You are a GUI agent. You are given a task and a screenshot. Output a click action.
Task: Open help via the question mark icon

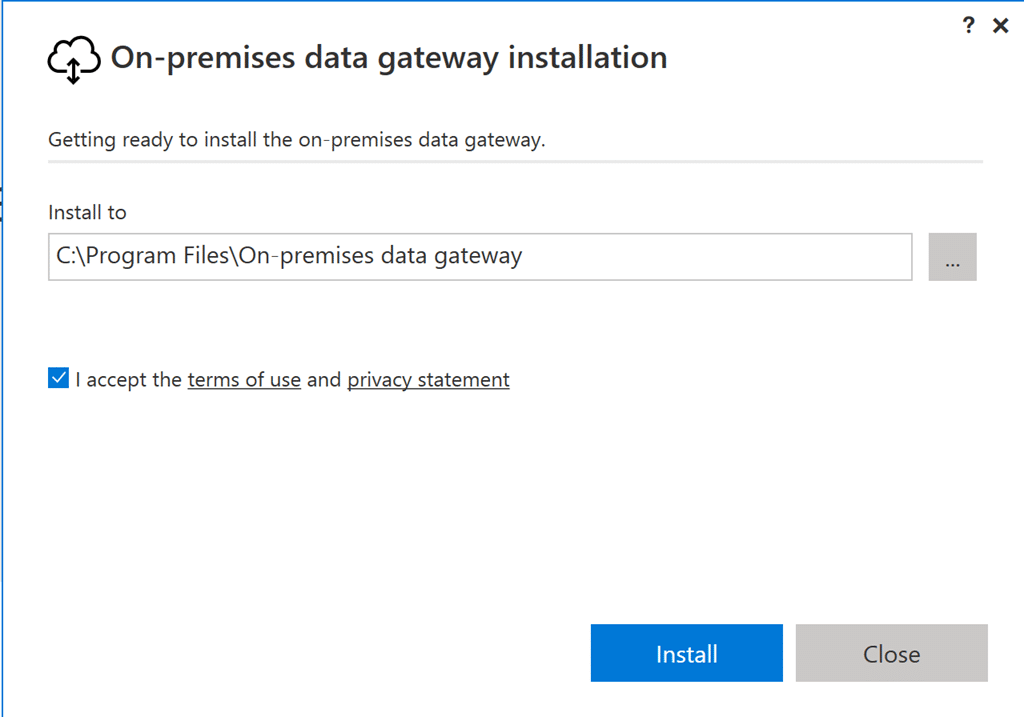[968, 26]
